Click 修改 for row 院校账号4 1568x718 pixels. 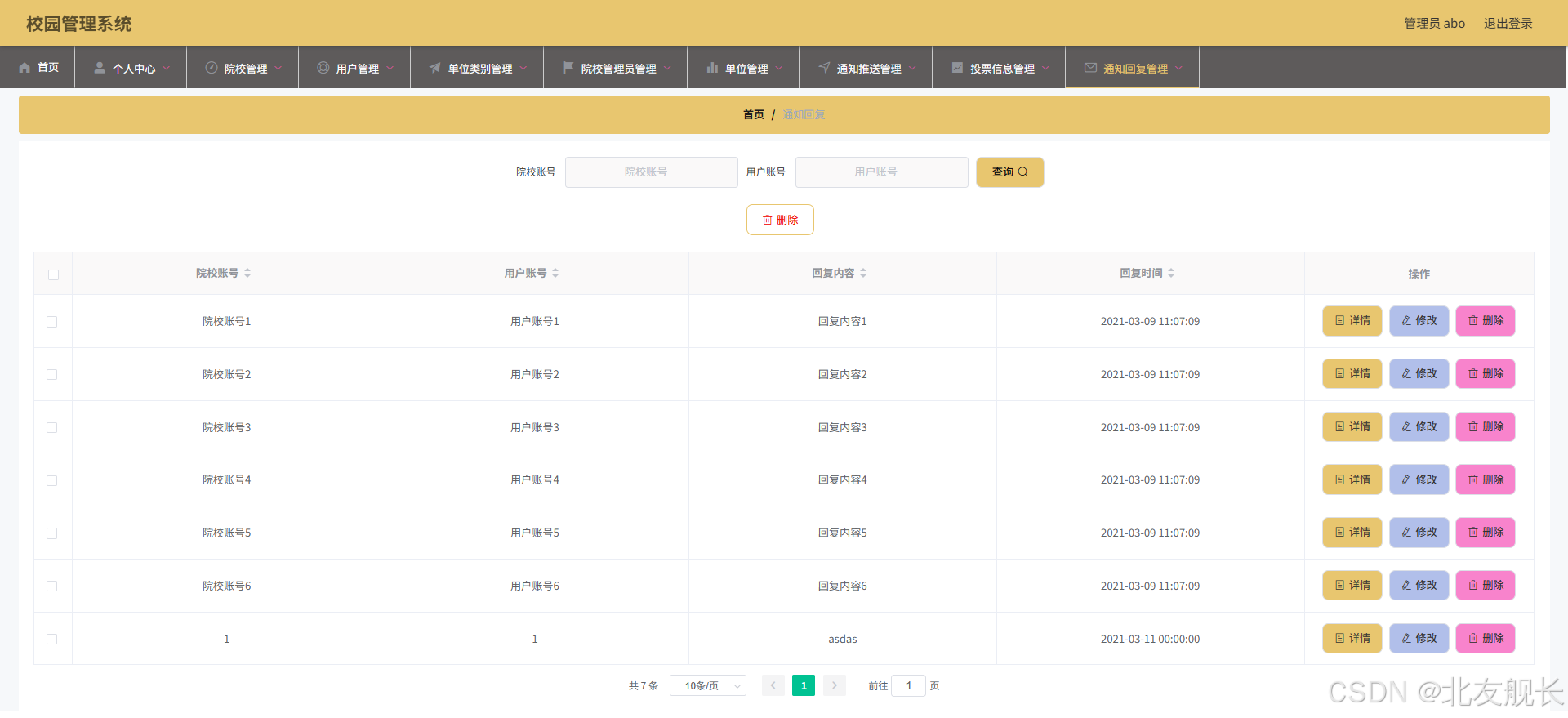click(1419, 479)
